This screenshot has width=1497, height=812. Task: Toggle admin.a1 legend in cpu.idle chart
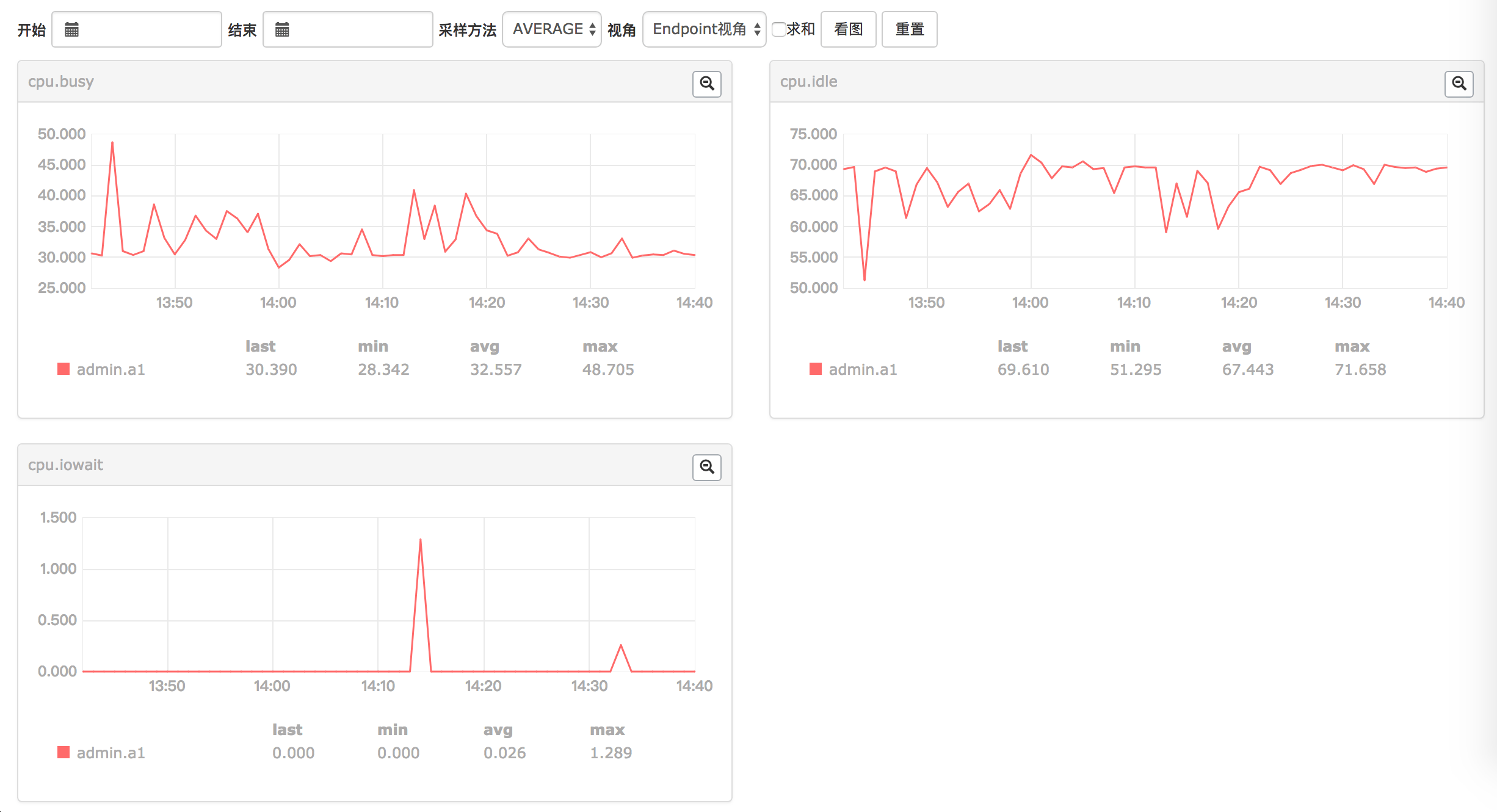pos(862,369)
